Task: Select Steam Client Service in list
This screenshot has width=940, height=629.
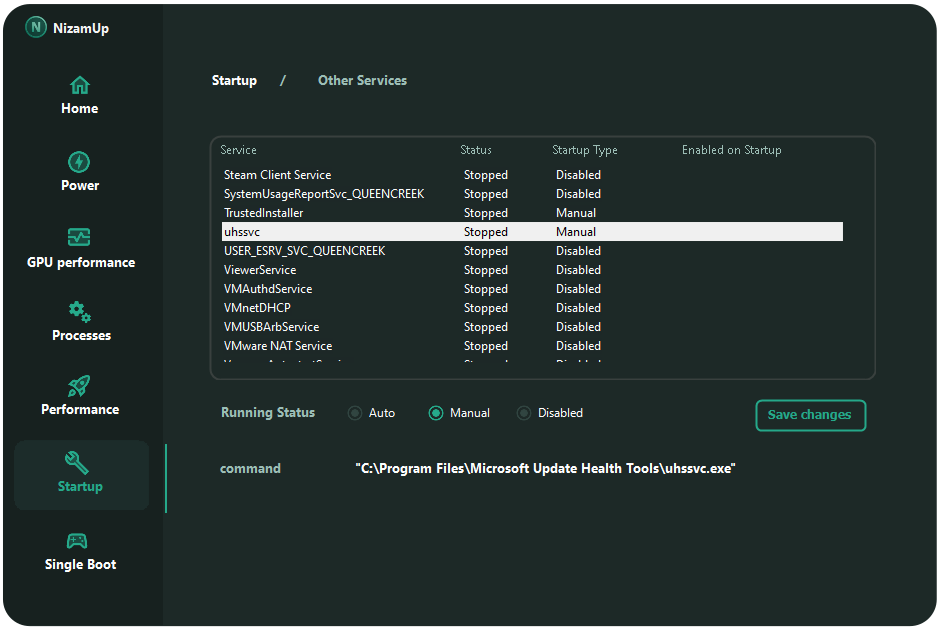Action: coord(277,175)
